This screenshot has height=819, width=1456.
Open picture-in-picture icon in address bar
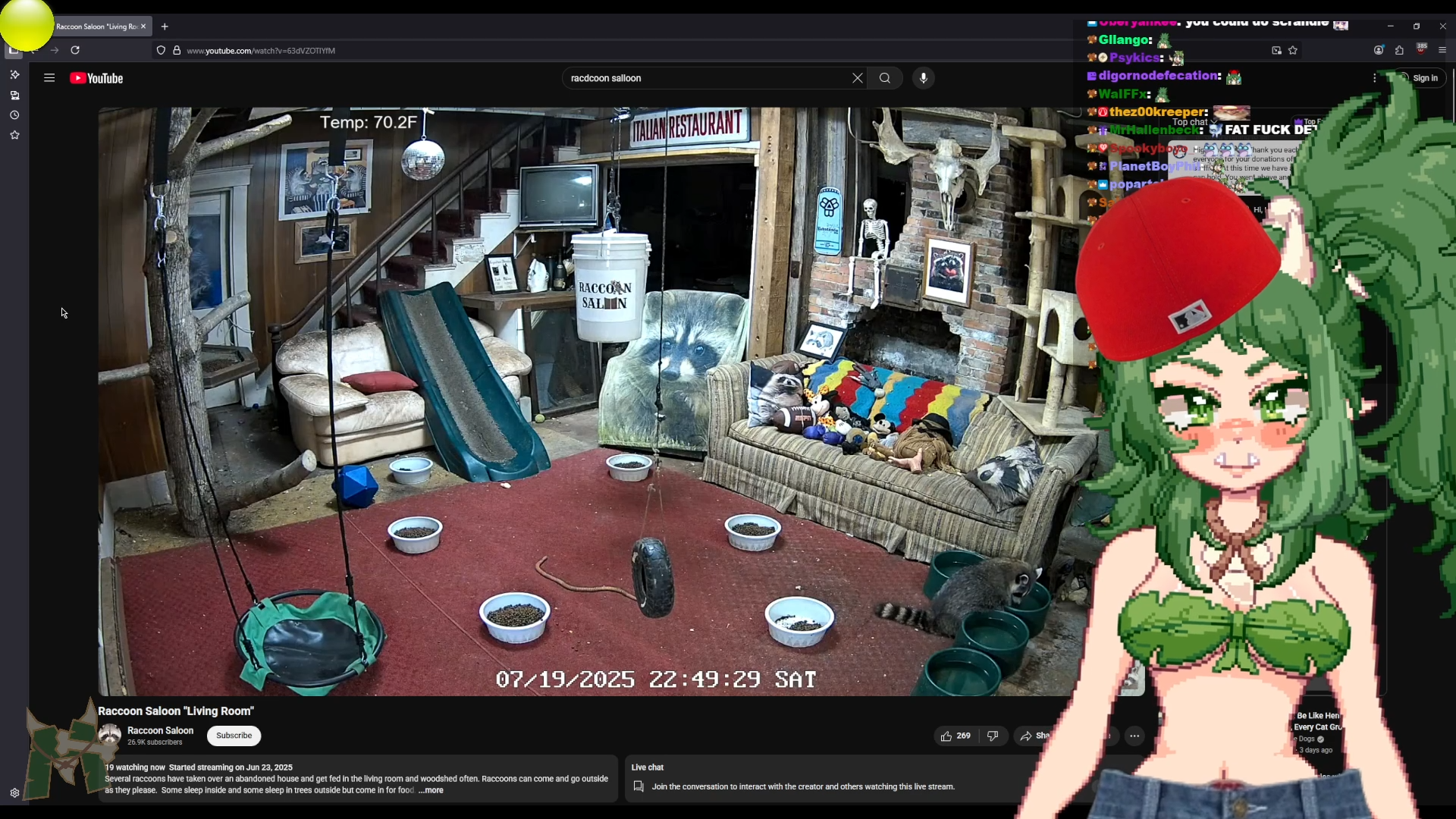(1276, 50)
